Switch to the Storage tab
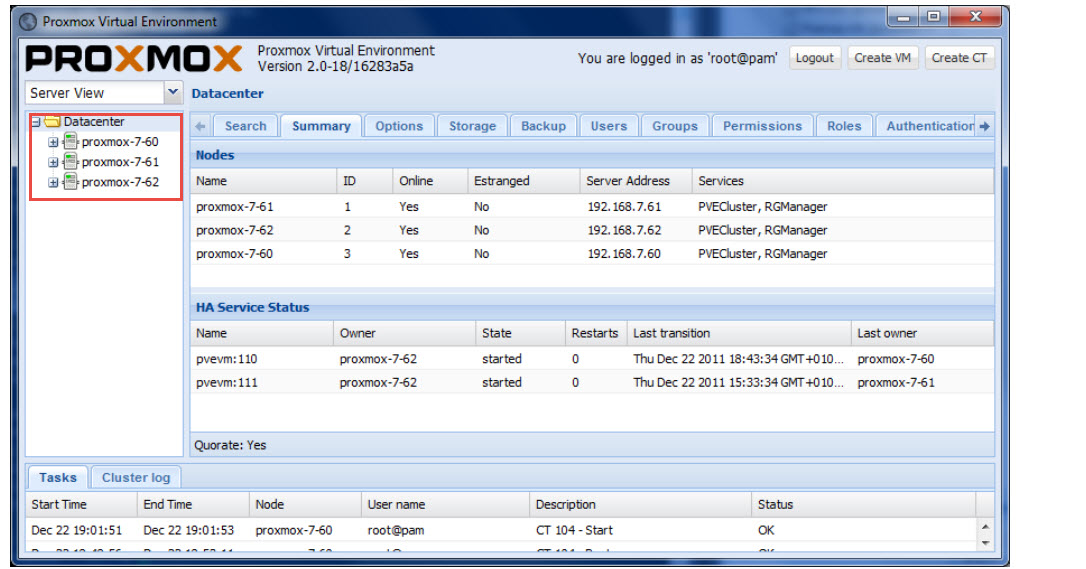Screen dimensions: 1086x569 click(x=472, y=126)
